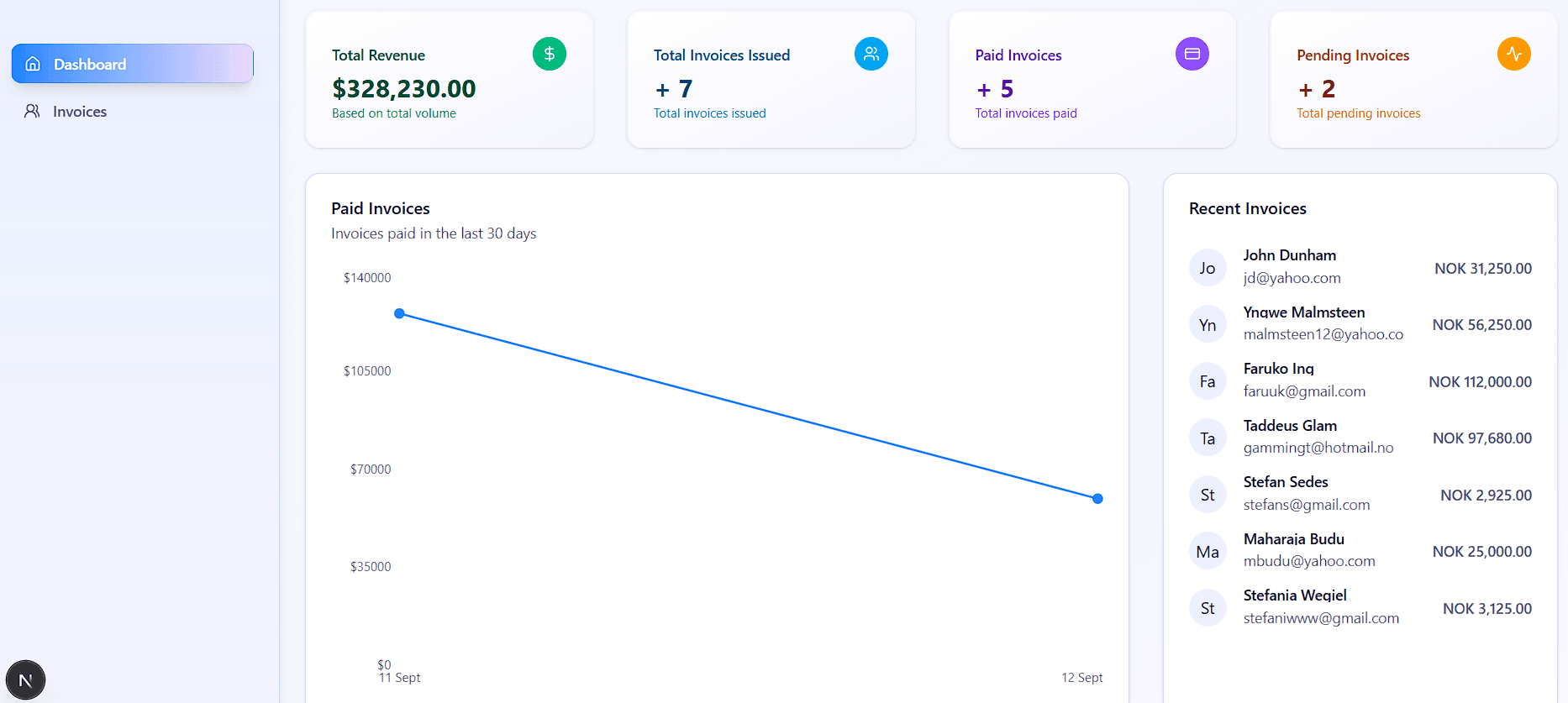Open the Next.js dev tools badge
The height and width of the screenshot is (703, 1568).
[x=25, y=680]
